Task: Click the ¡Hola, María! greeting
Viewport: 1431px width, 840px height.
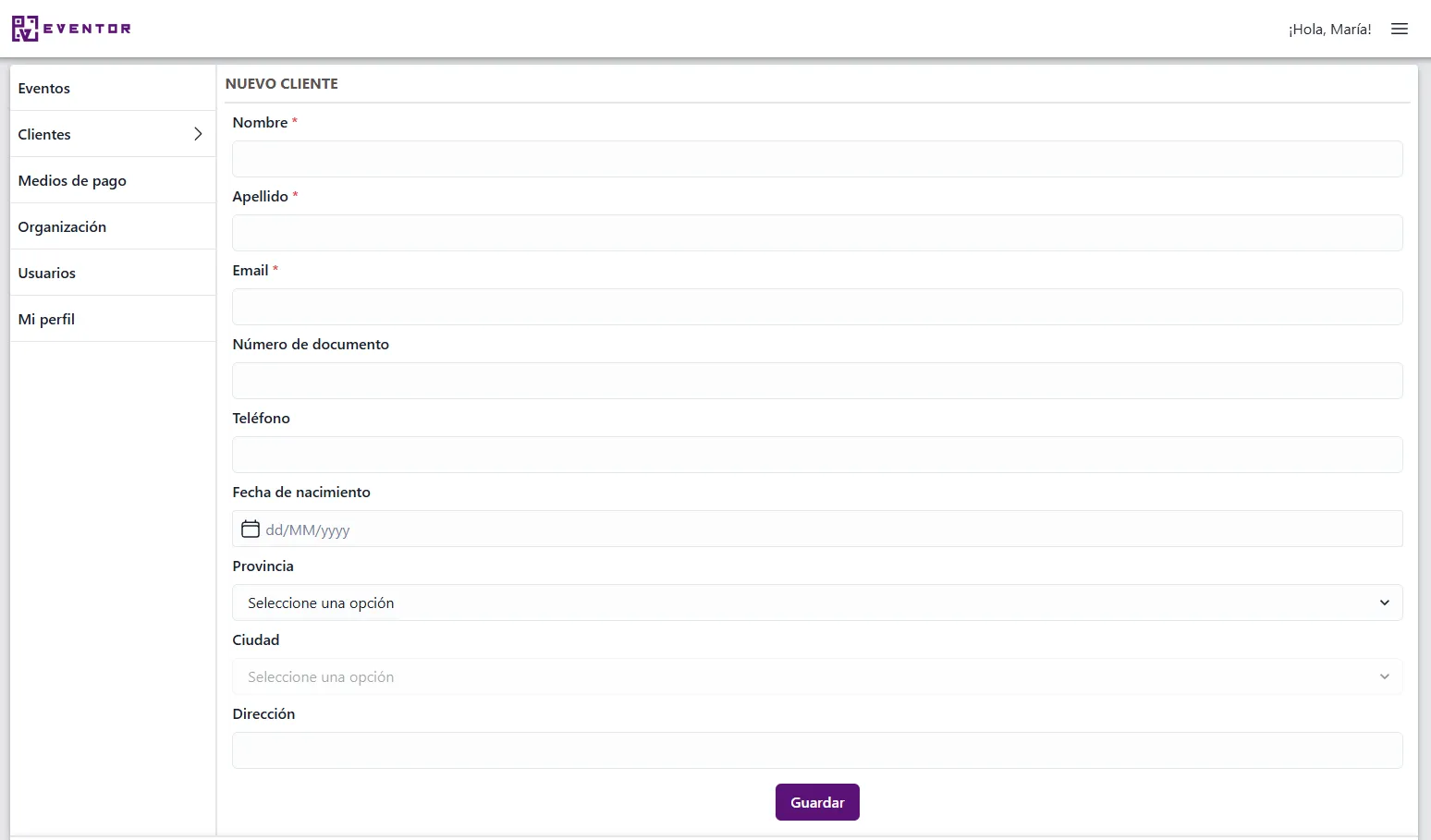Action: coord(1329,30)
